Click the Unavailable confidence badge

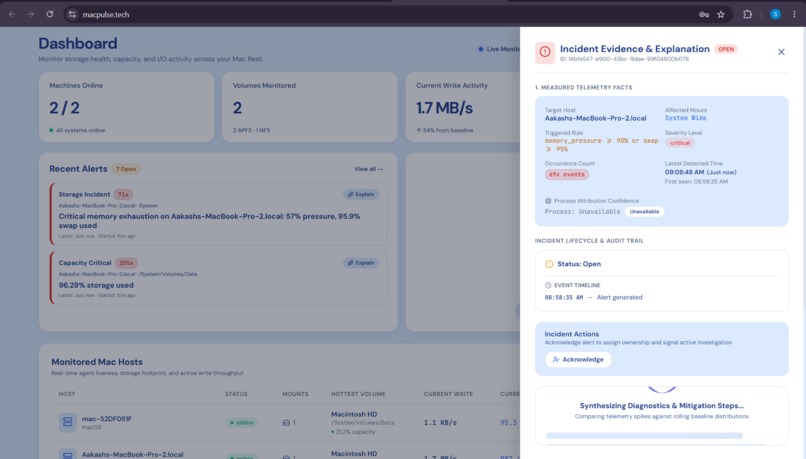point(644,212)
